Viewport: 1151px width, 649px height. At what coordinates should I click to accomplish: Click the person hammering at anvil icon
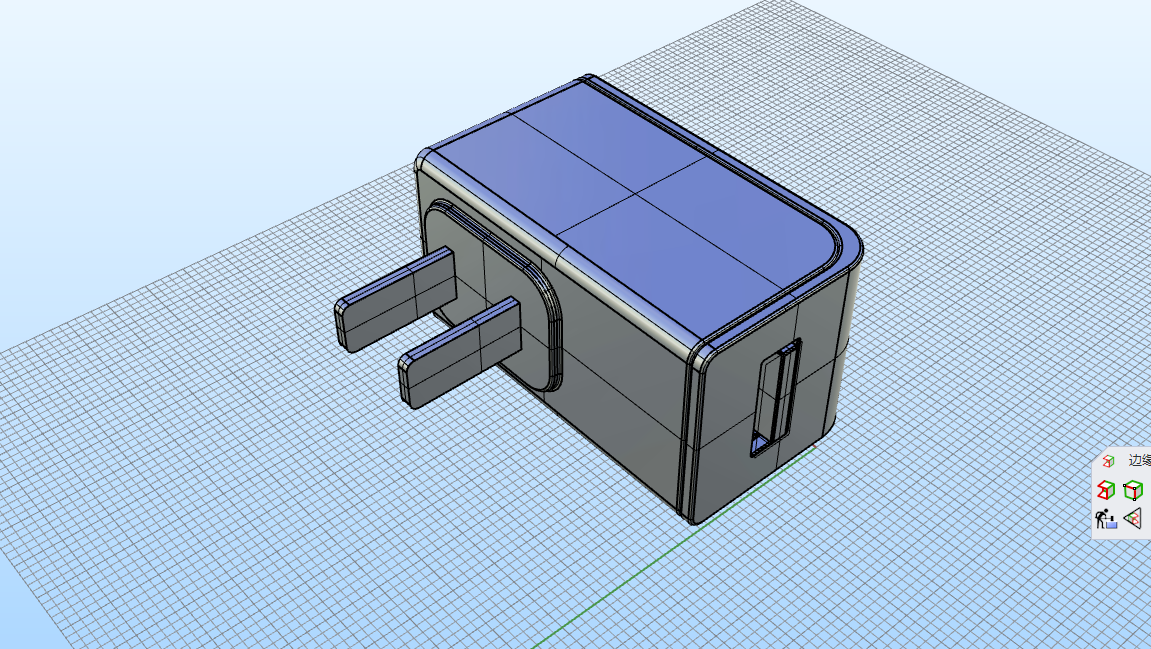click(1105, 518)
